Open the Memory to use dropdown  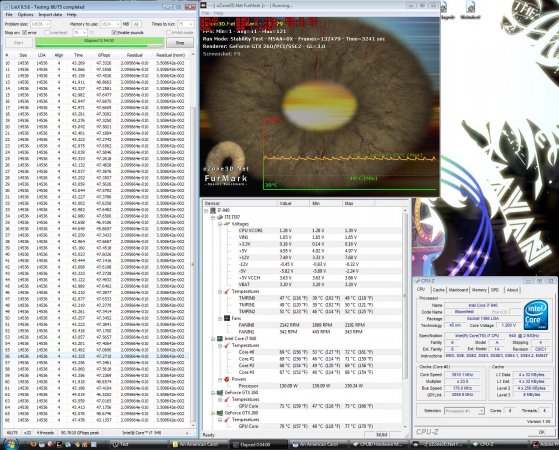coord(110,24)
